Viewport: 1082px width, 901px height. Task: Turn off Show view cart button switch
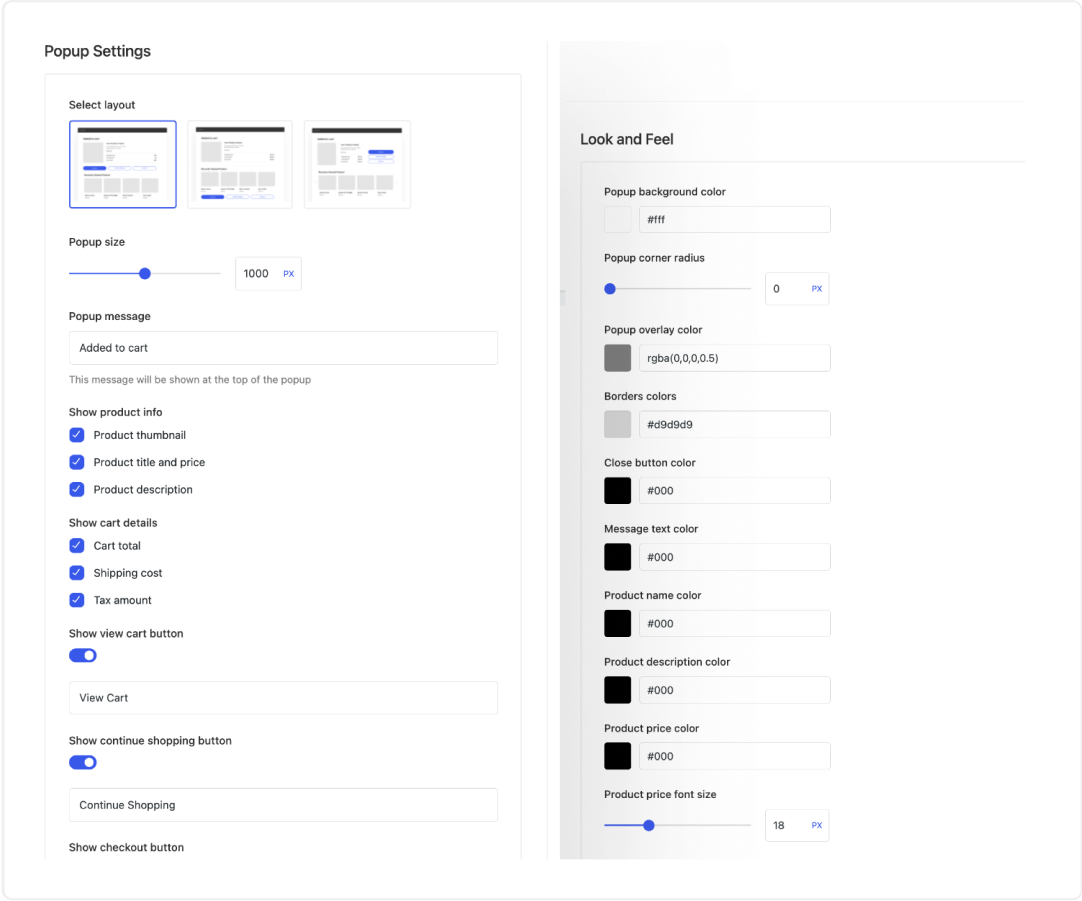(83, 655)
